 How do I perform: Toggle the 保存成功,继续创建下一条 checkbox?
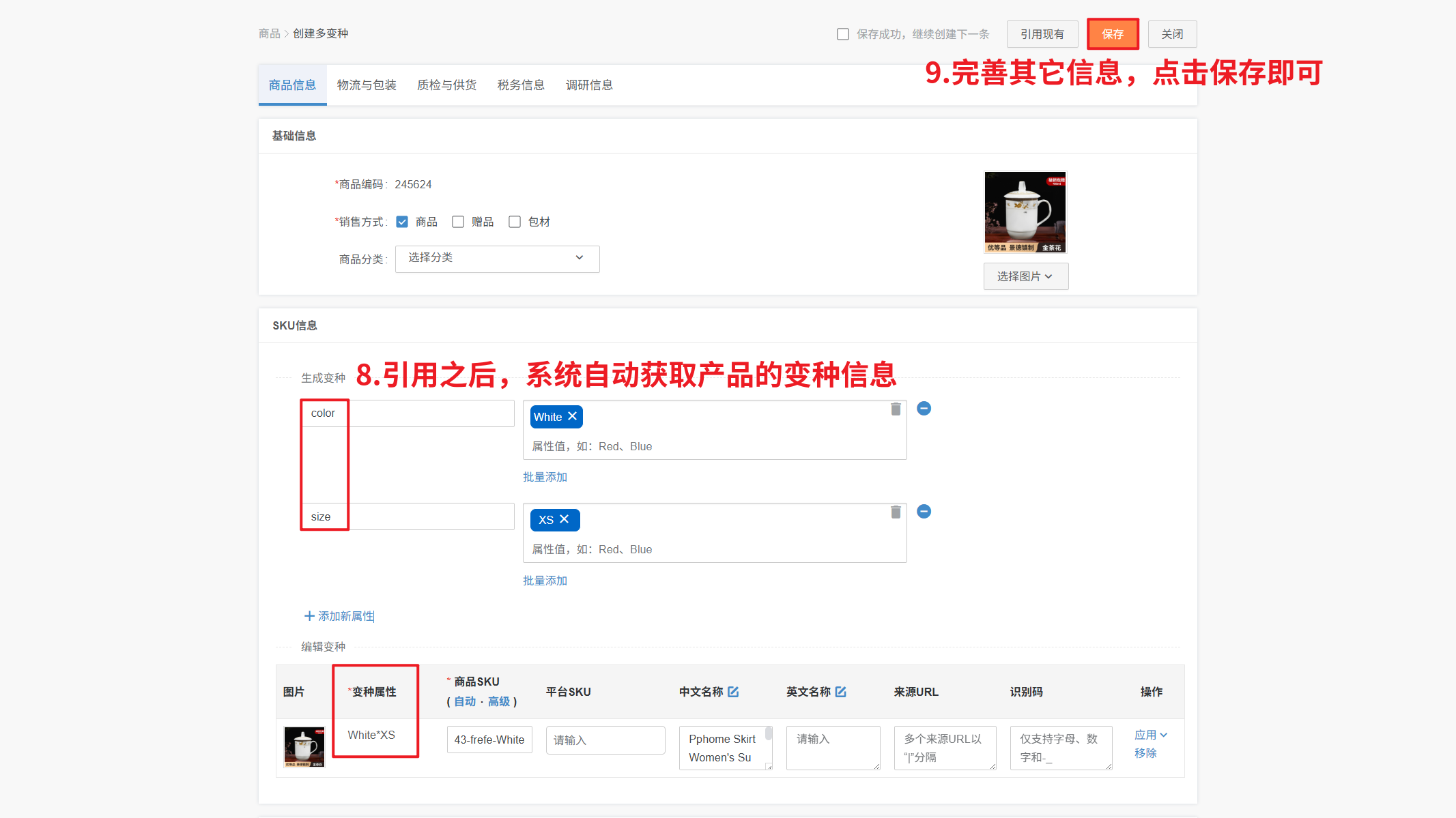pyautogui.click(x=843, y=34)
